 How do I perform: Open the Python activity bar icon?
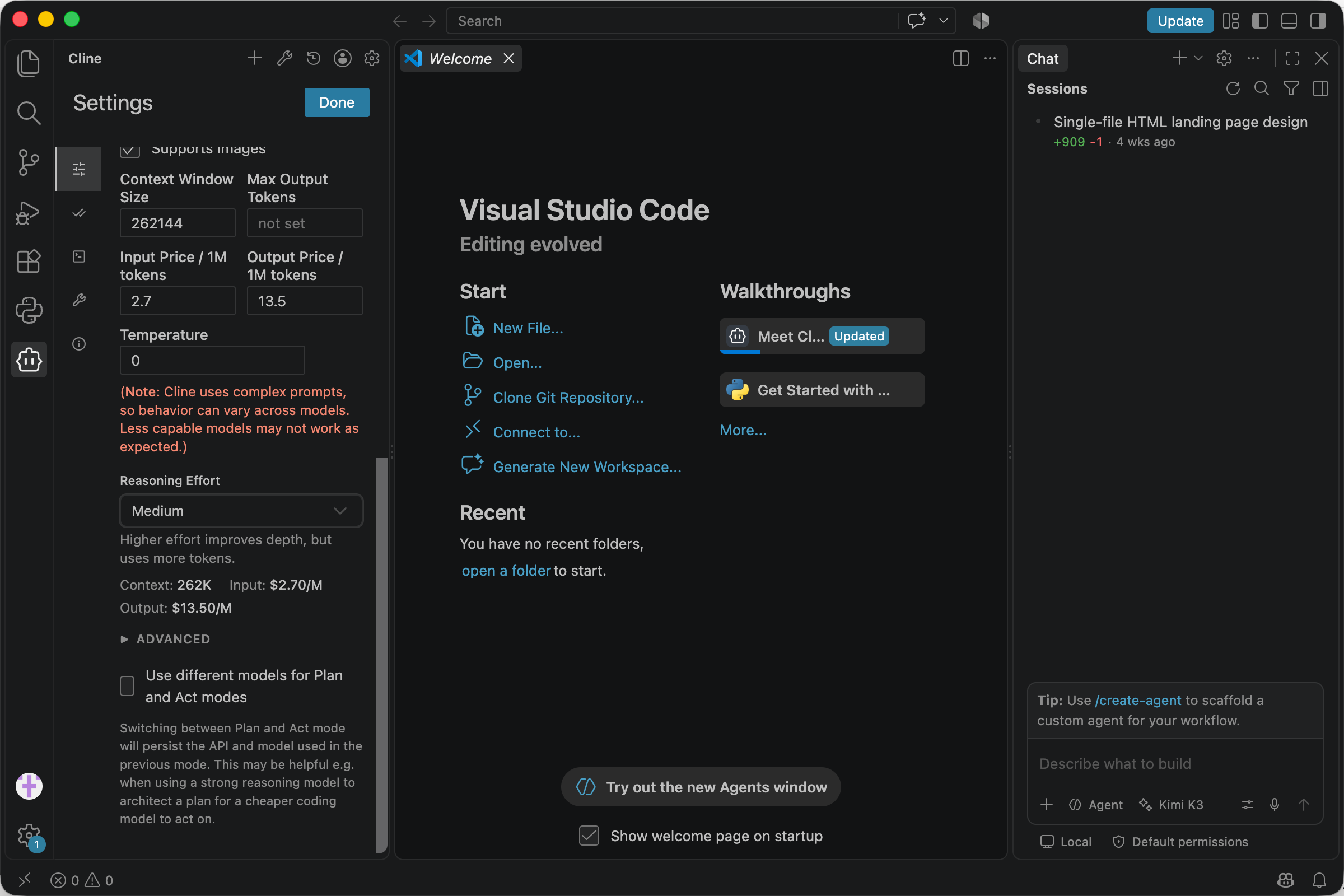click(x=29, y=310)
